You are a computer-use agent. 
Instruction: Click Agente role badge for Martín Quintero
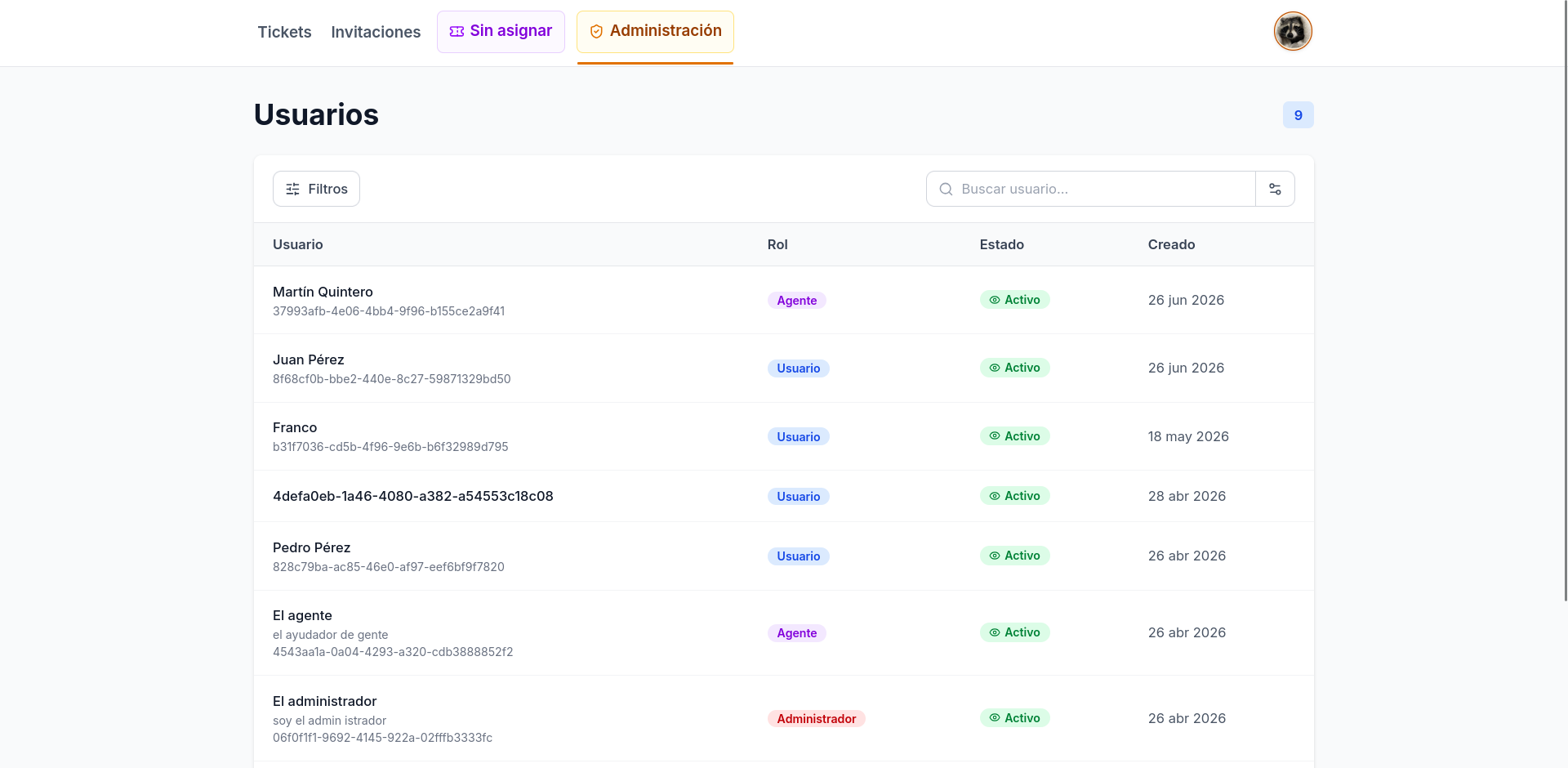coord(797,301)
